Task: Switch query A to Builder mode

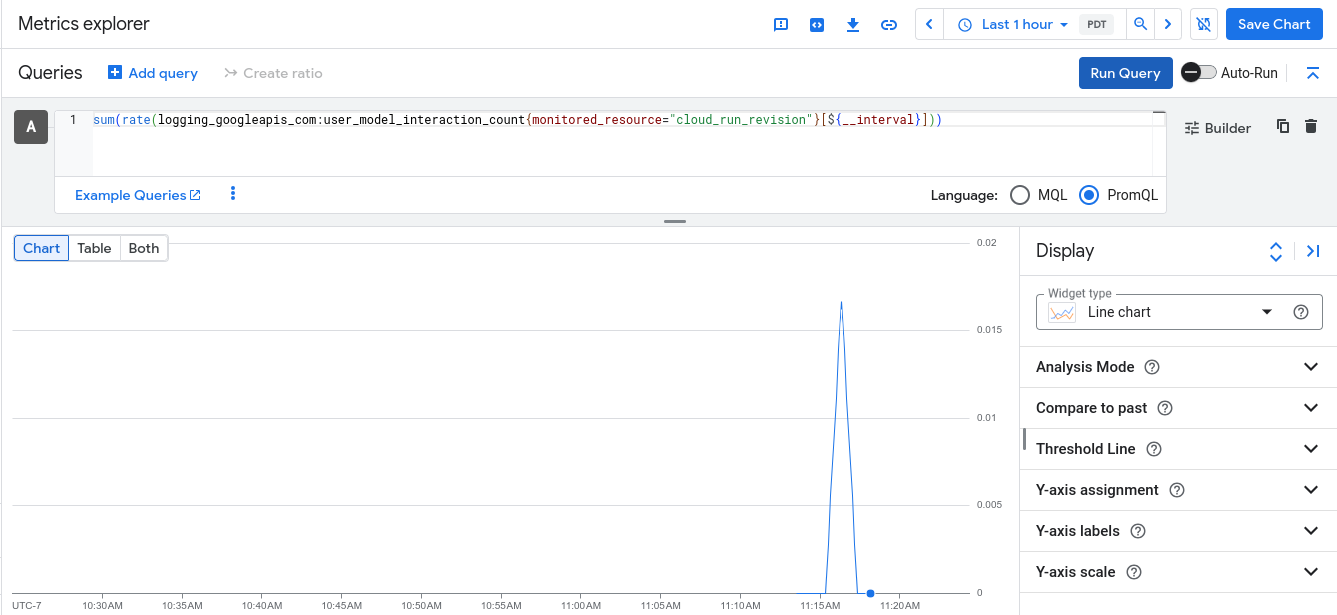Action: (x=1216, y=127)
